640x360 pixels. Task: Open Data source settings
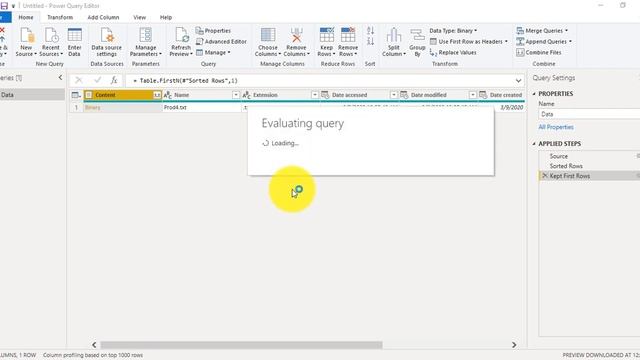(107, 42)
